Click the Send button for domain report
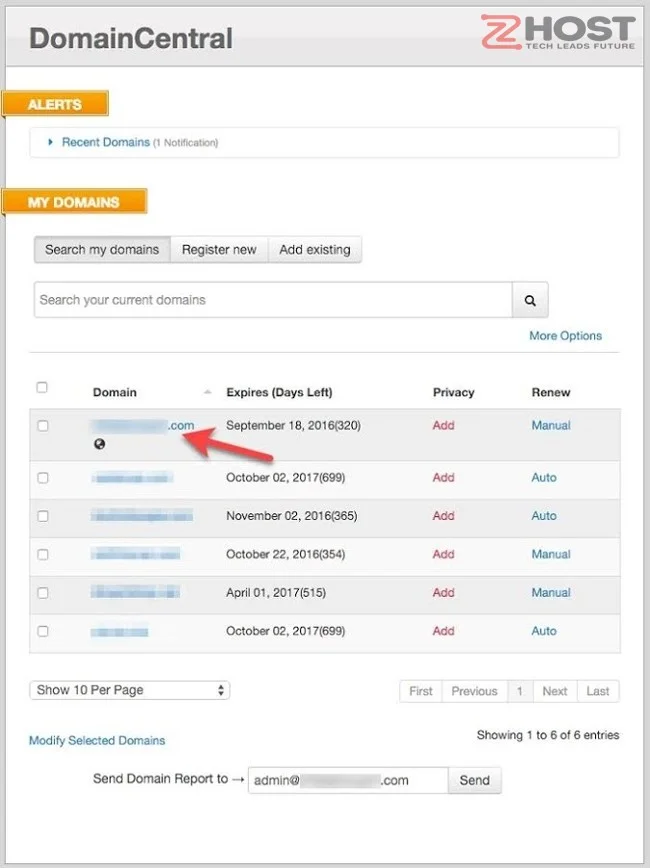This screenshot has width=650, height=868. (x=474, y=780)
